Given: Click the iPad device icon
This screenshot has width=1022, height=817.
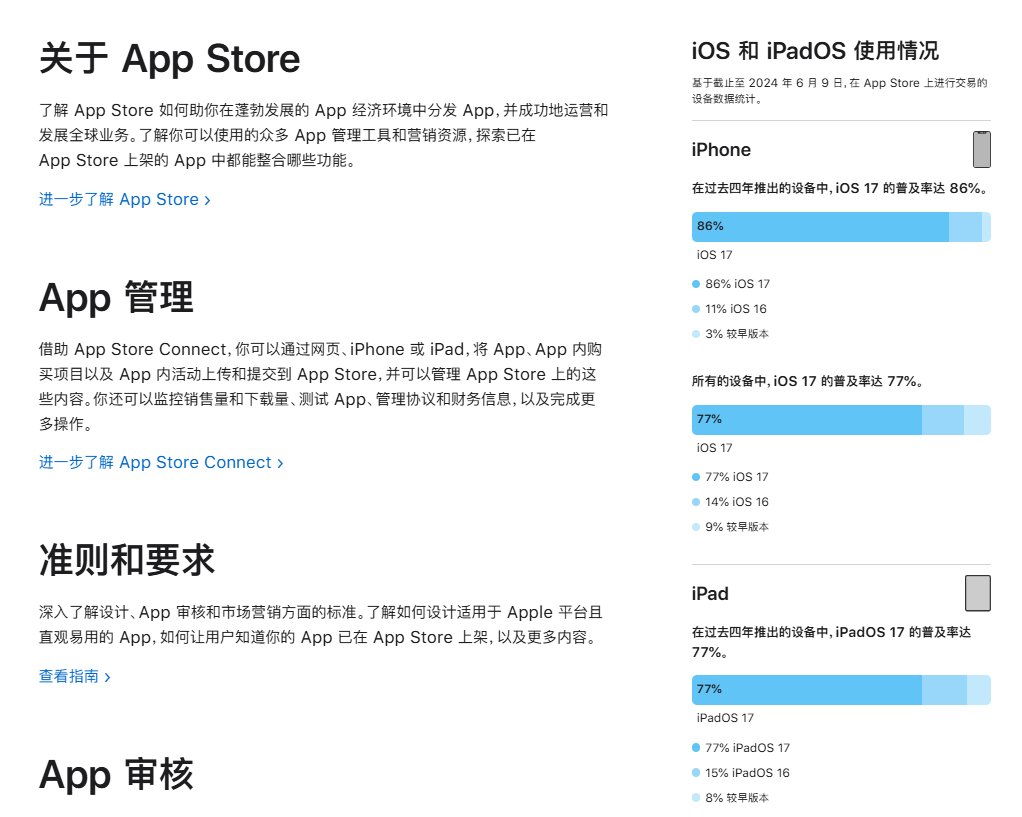Looking at the screenshot, I should tap(978, 593).
